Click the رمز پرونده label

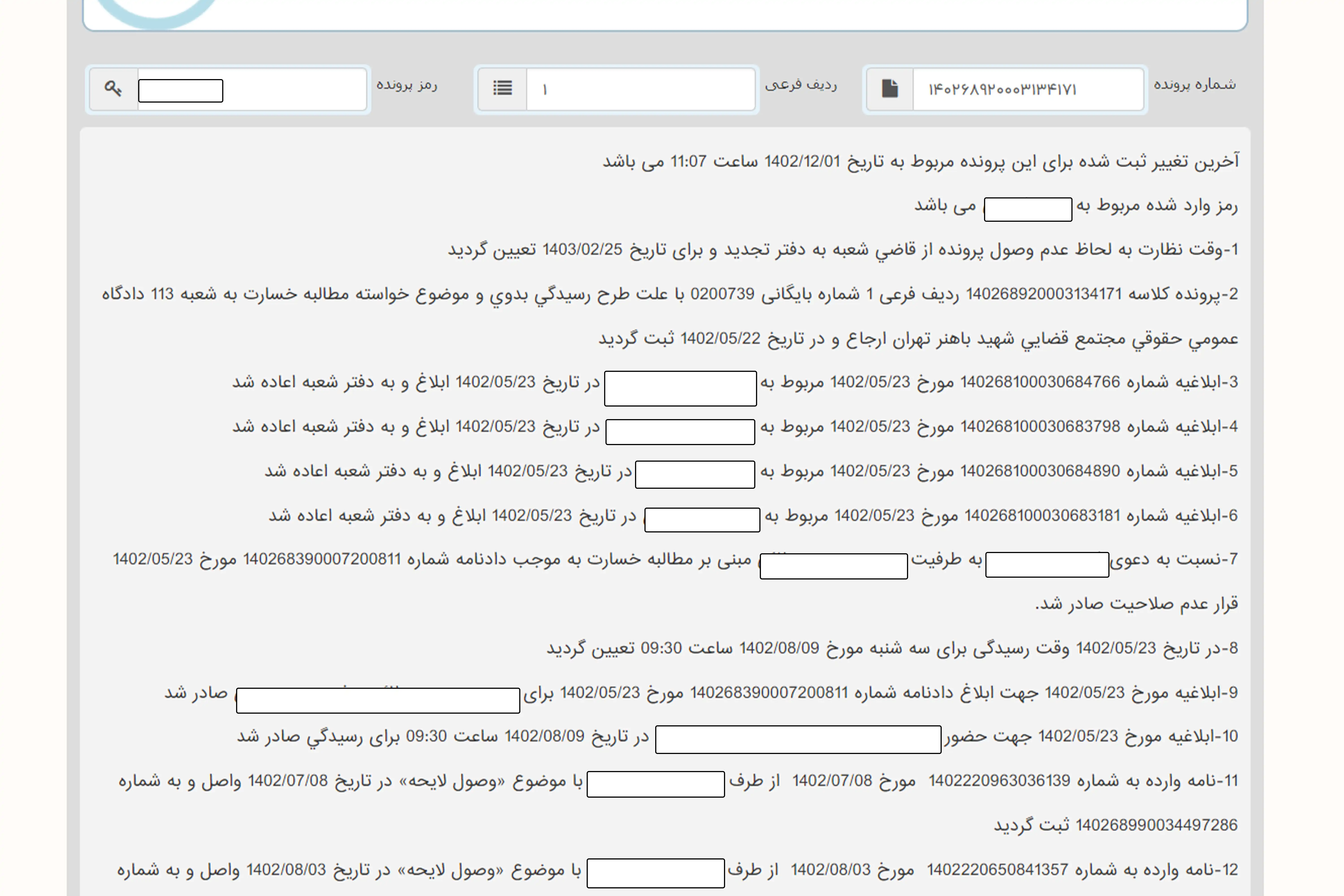coord(406,85)
